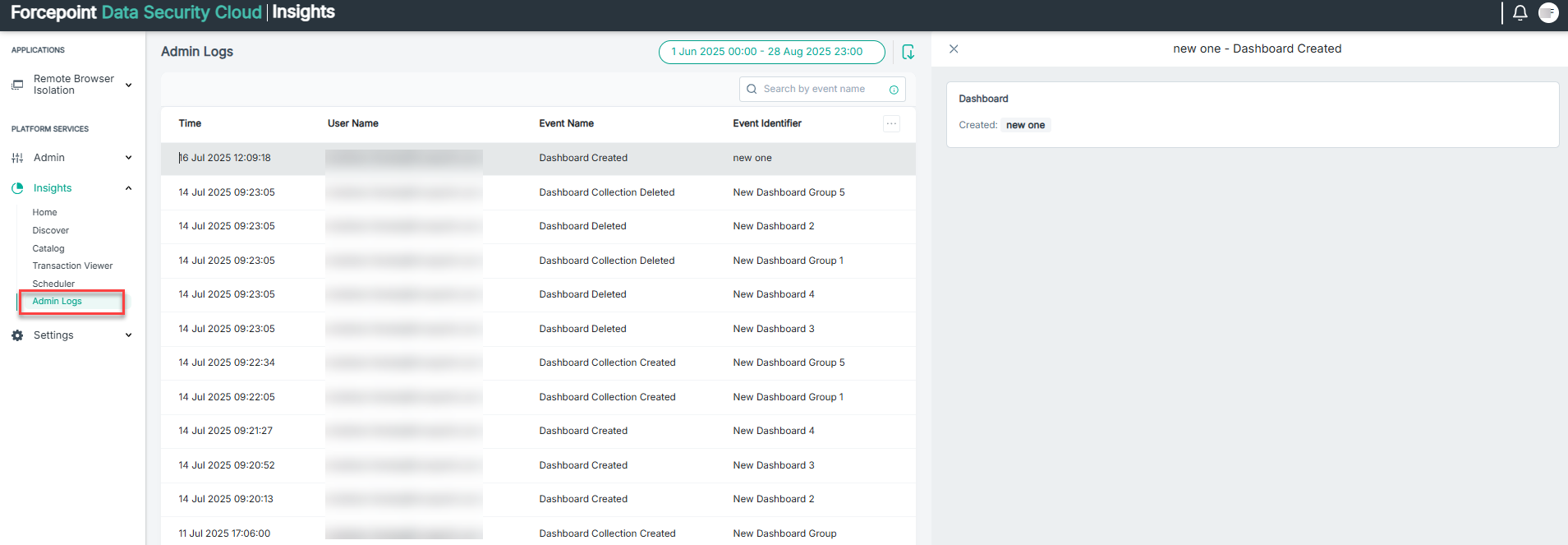Image resolution: width=1568 pixels, height=545 pixels.
Task: Click the notifications bell icon
Action: pyautogui.click(x=1520, y=13)
